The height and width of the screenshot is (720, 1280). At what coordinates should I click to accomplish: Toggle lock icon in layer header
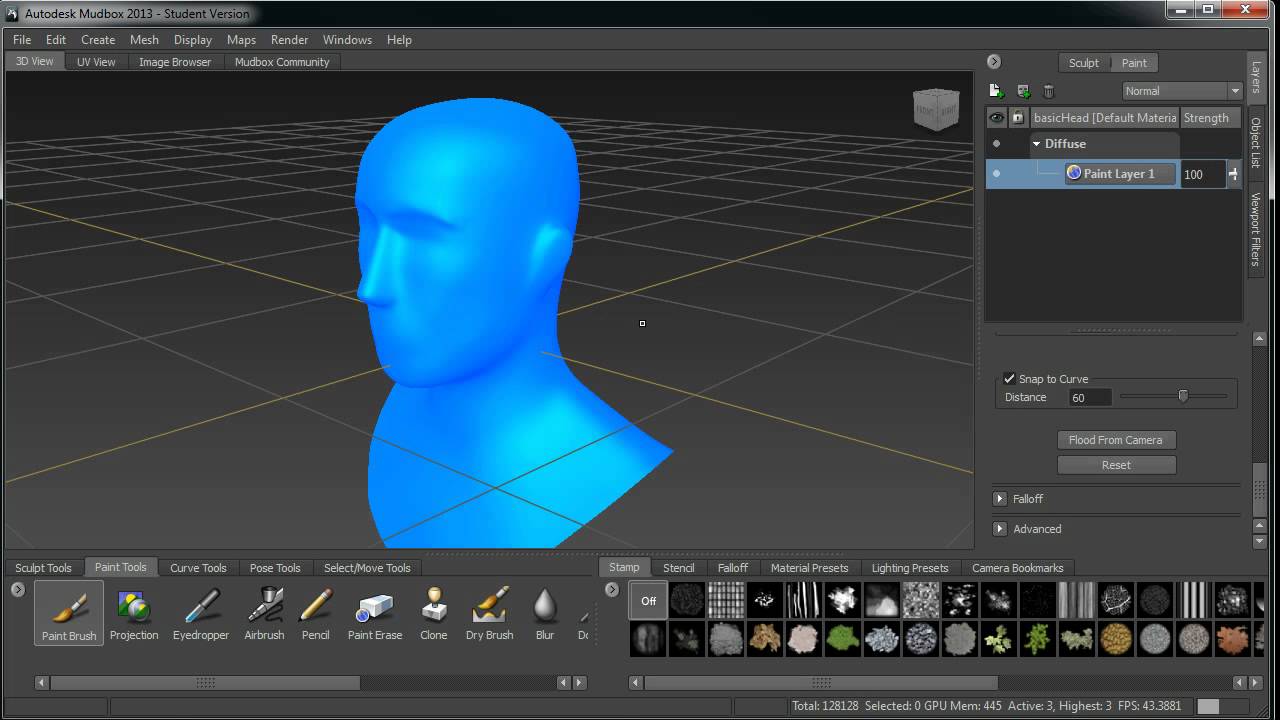pyautogui.click(x=1018, y=118)
